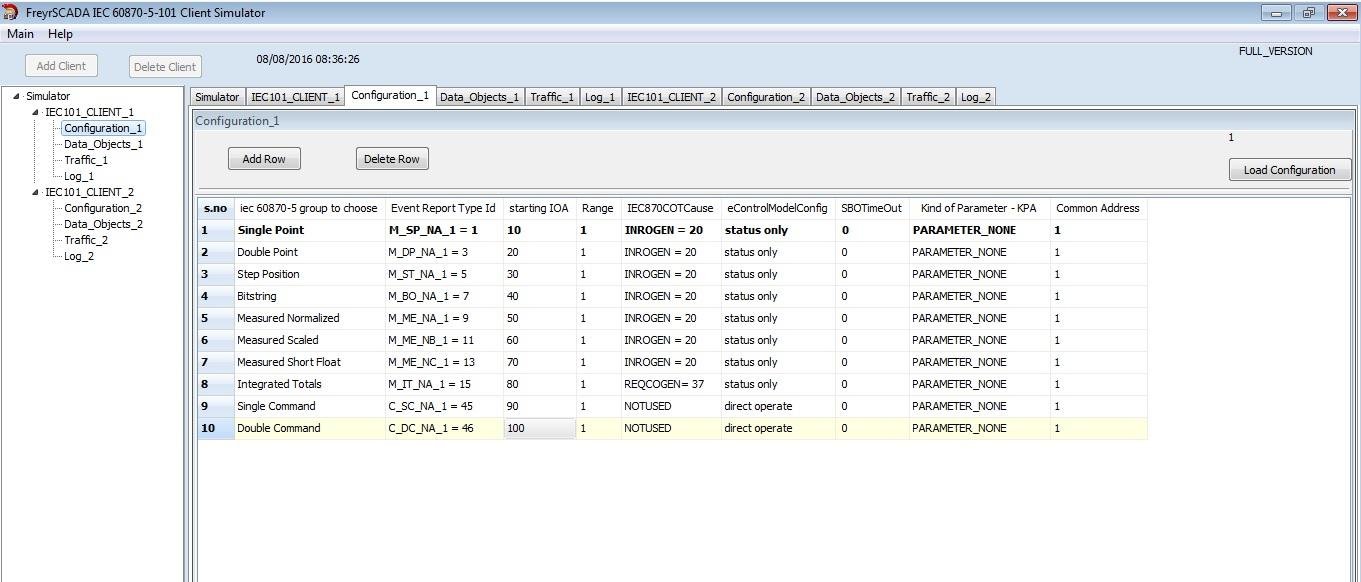Switch to the Traffic_1 tab

552,97
